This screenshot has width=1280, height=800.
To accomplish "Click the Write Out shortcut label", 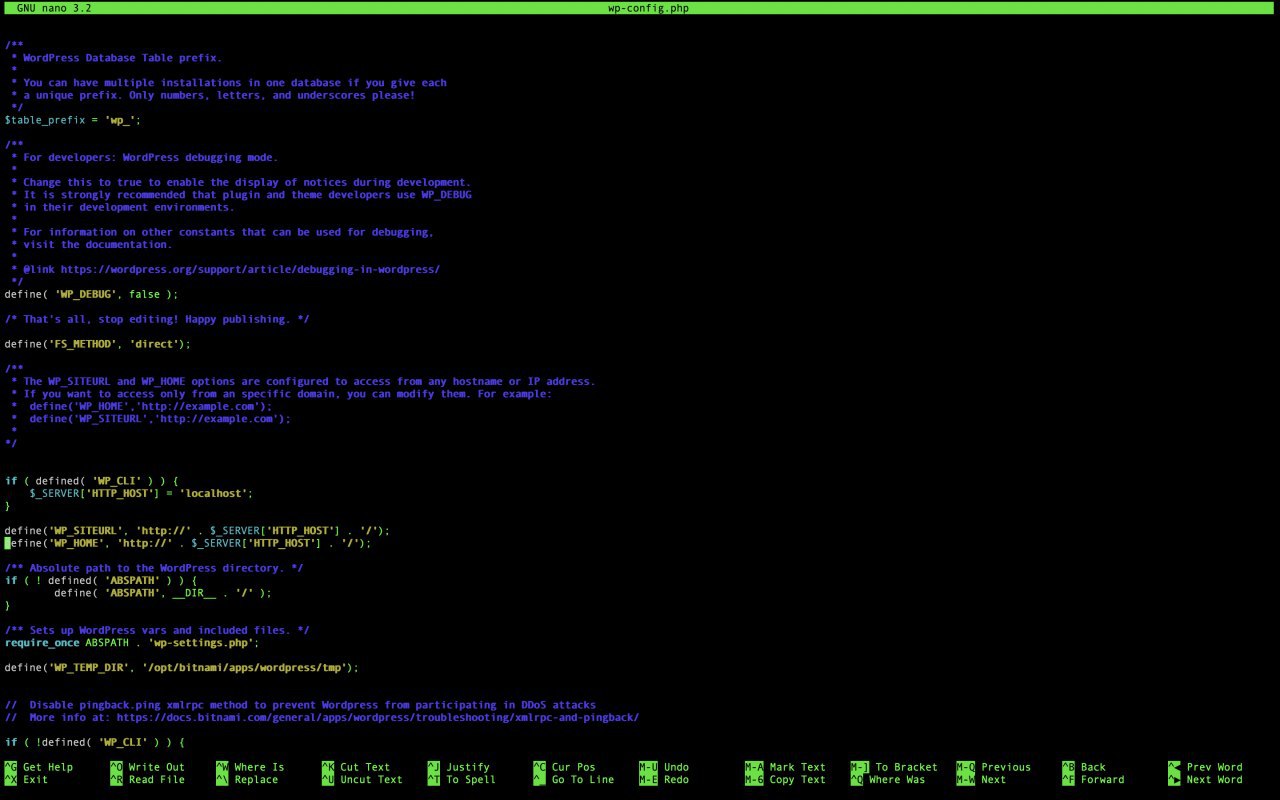I will [157, 767].
